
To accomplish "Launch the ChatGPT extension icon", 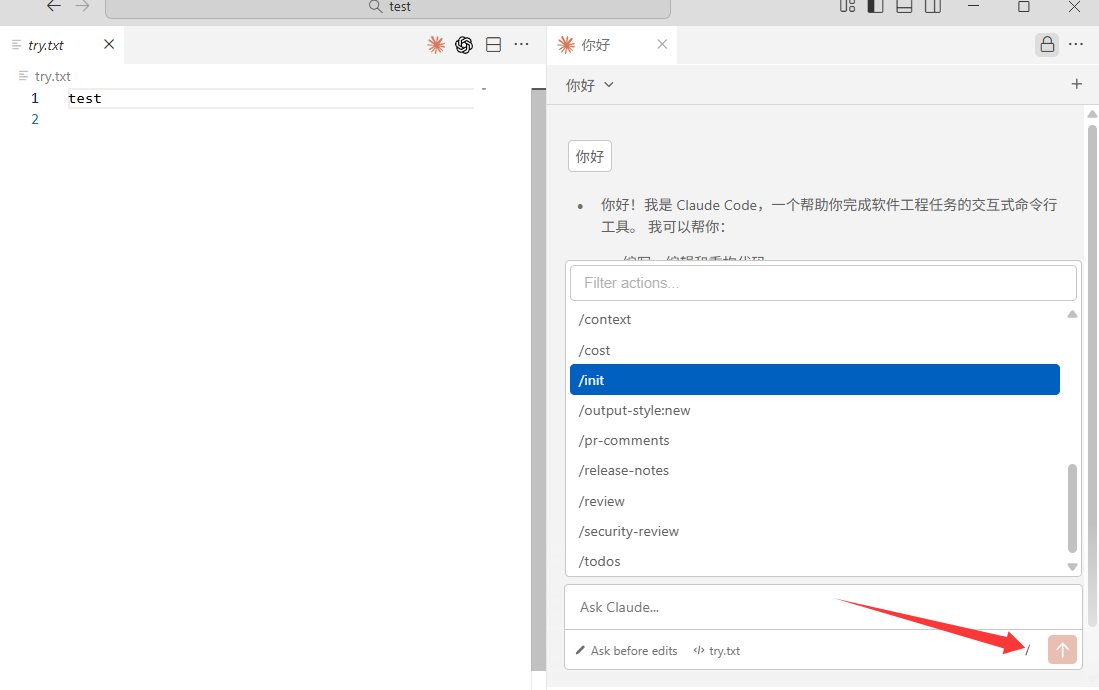I will coord(463,44).
